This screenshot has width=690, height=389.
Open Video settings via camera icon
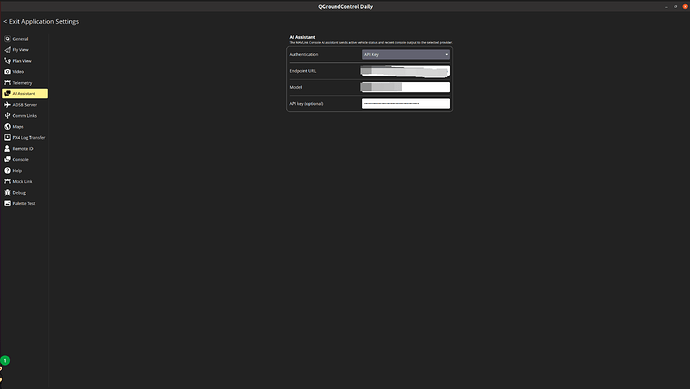click(x=7, y=72)
